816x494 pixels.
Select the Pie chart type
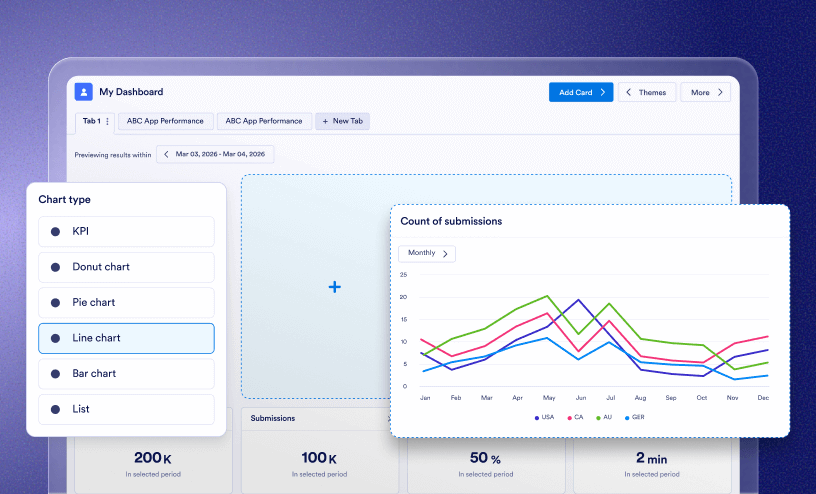click(x=126, y=302)
